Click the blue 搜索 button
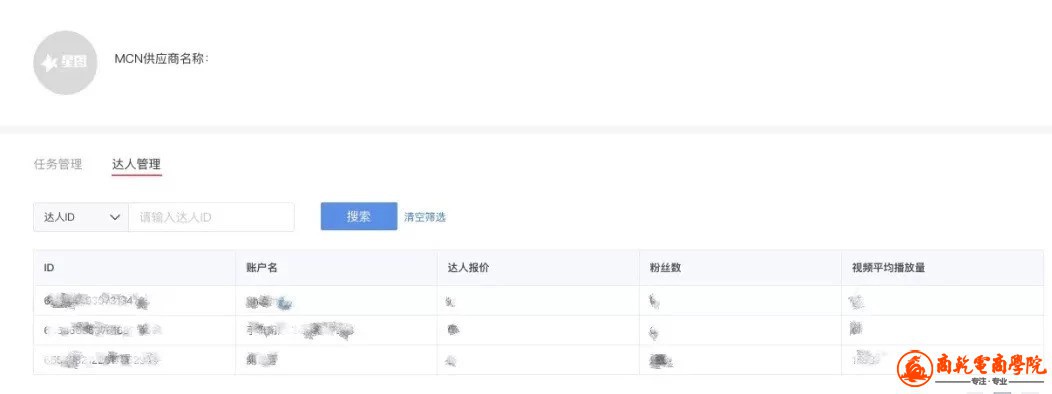This screenshot has width=1052, height=394. (x=359, y=217)
